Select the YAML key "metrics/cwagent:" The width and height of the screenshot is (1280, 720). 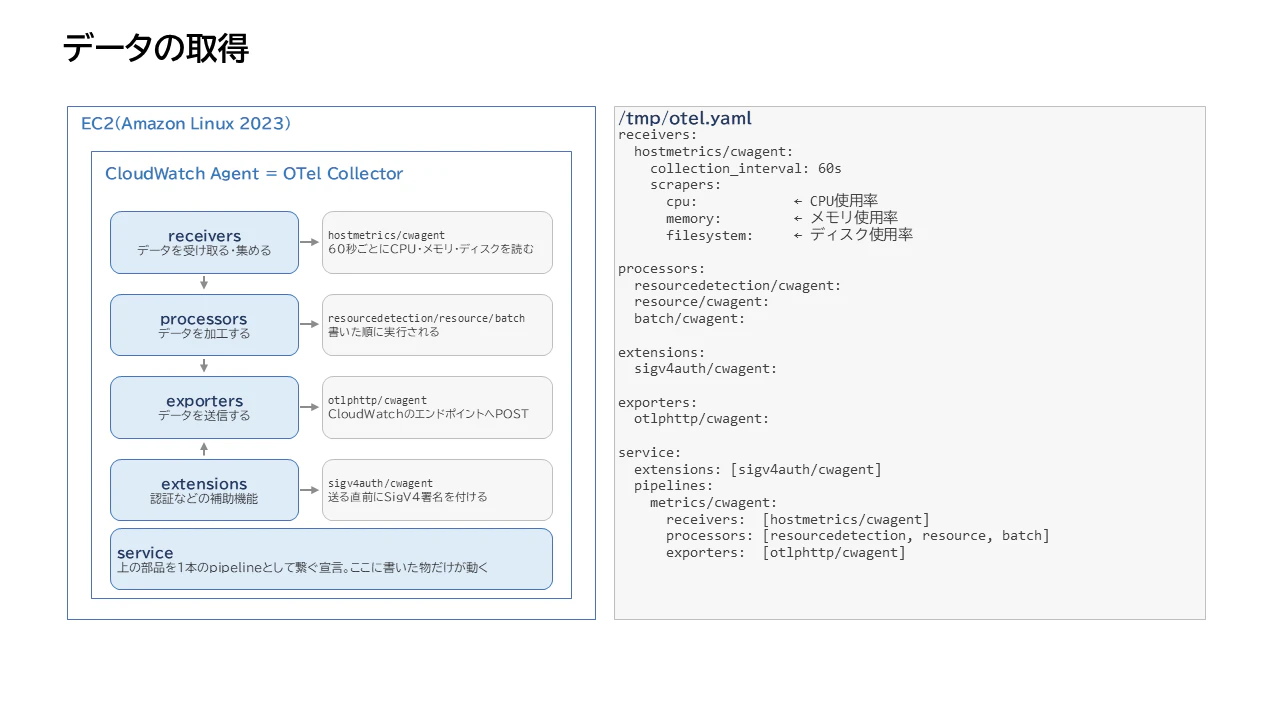714,502
